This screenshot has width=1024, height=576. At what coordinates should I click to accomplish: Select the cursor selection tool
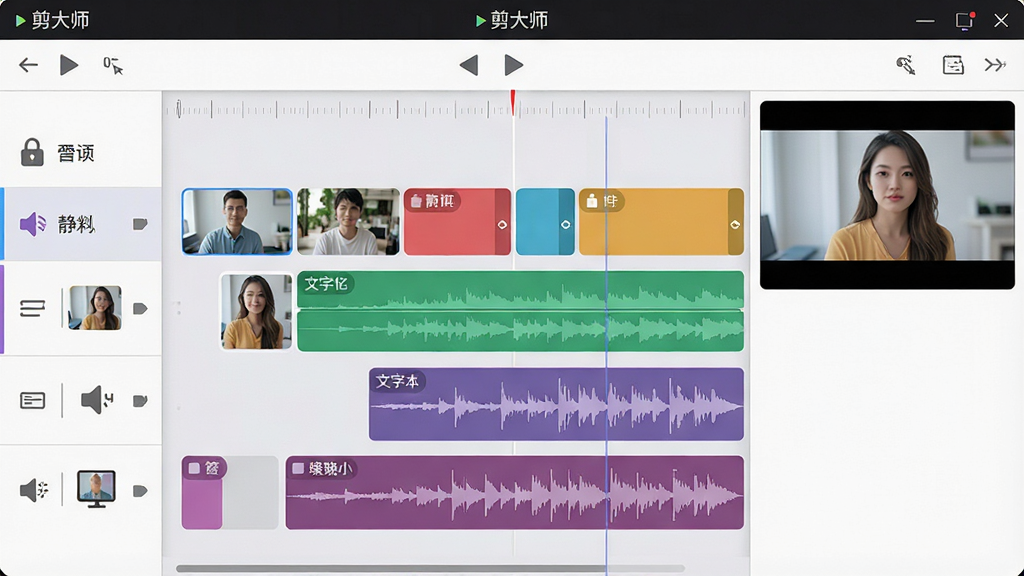coord(112,65)
